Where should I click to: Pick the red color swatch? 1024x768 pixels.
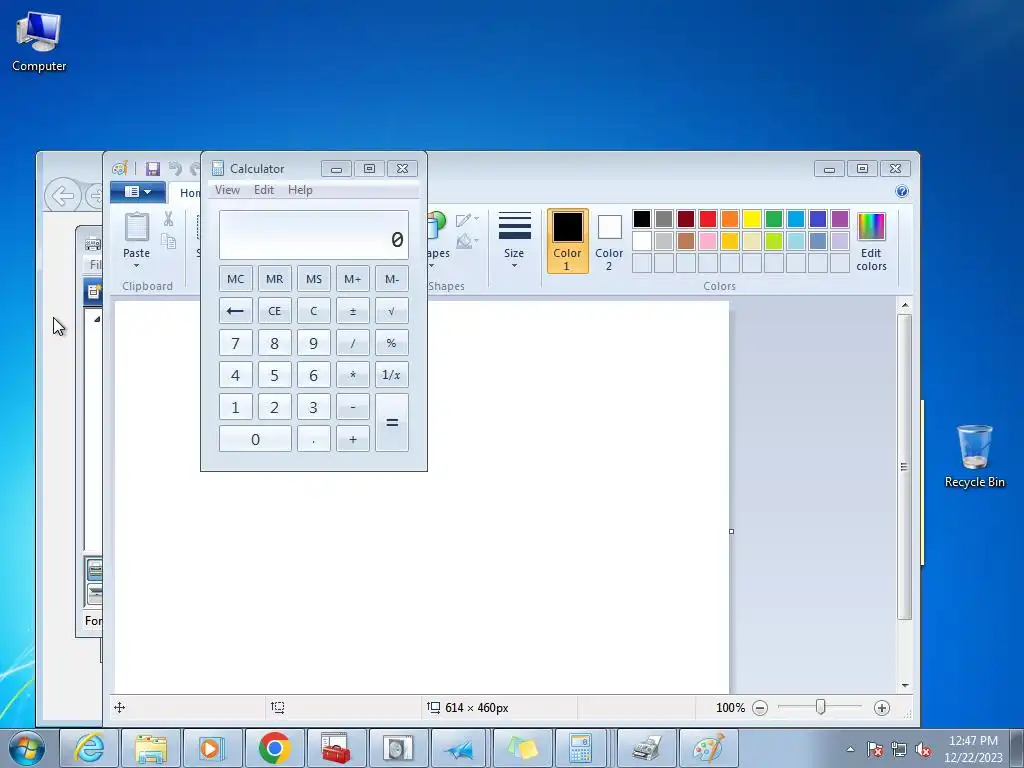coord(708,219)
